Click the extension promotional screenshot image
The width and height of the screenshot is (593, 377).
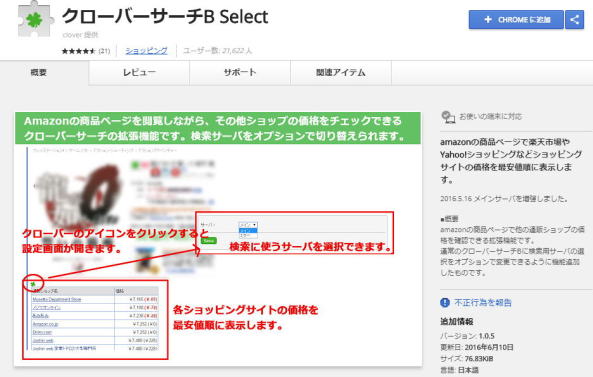pyautogui.click(x=218, y=239)
